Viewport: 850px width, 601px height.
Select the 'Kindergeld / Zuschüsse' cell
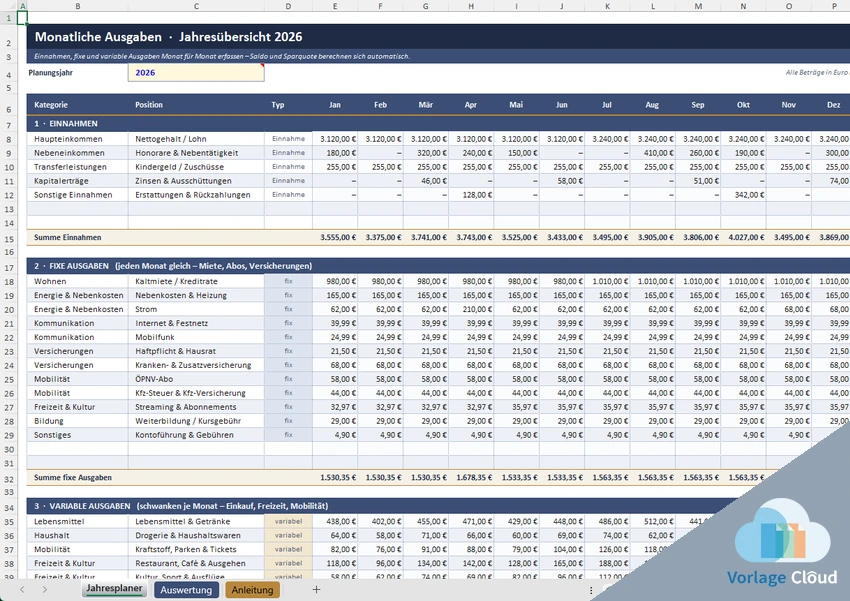196,167
